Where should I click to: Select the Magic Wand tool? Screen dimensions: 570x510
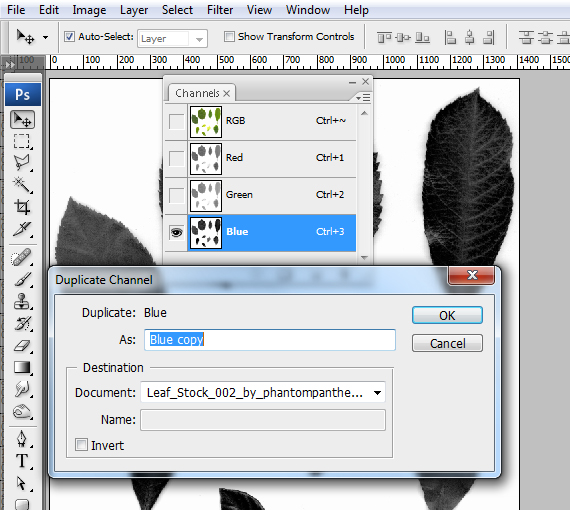(x=22, y=185)
